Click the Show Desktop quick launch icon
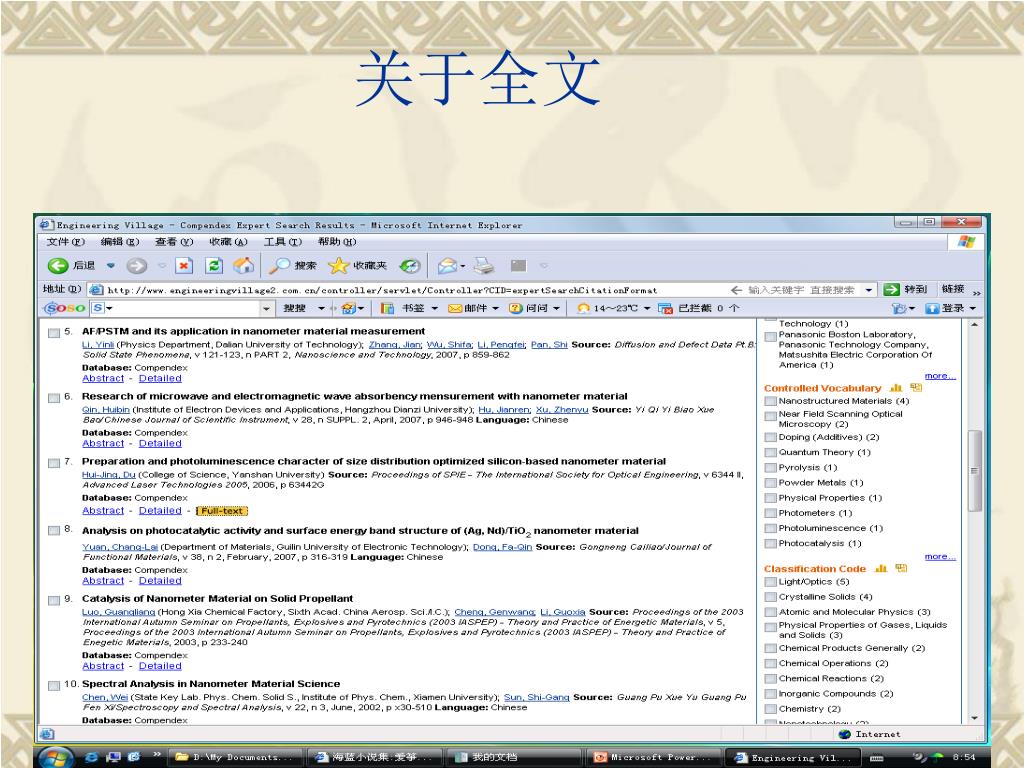The height and width of the screenshot is (768, 1024). [x=113, y=757]
